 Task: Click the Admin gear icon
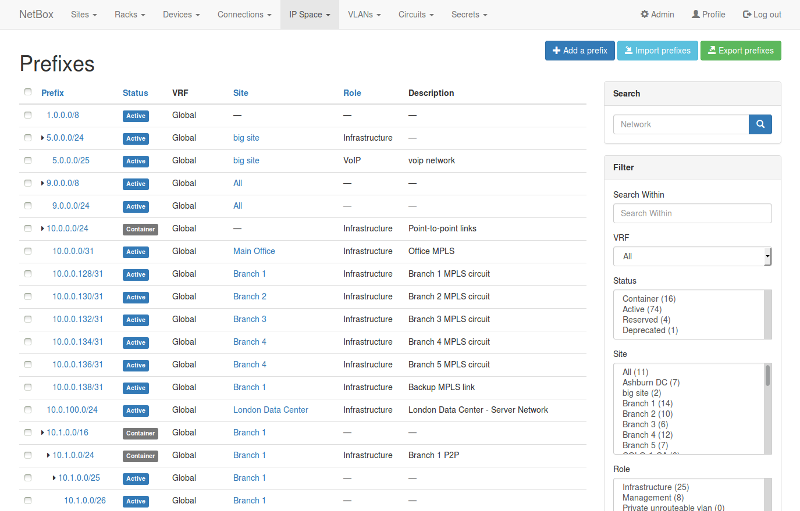coord(645,15)
